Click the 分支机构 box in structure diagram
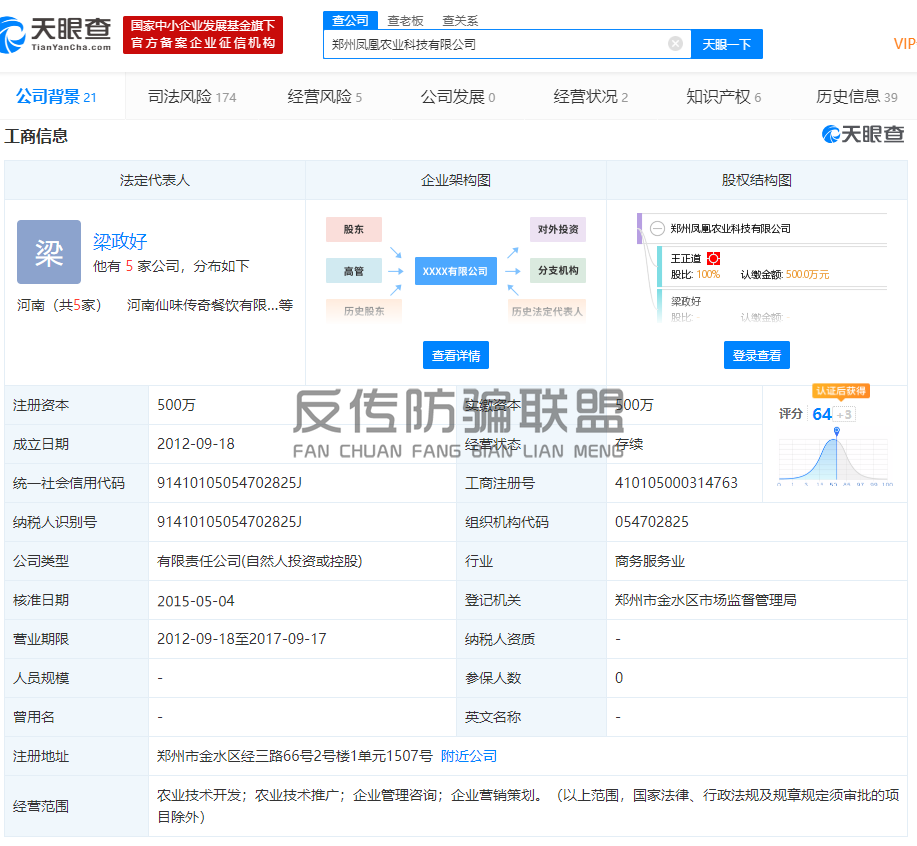 pyautogui.click(x=558, y=271)
